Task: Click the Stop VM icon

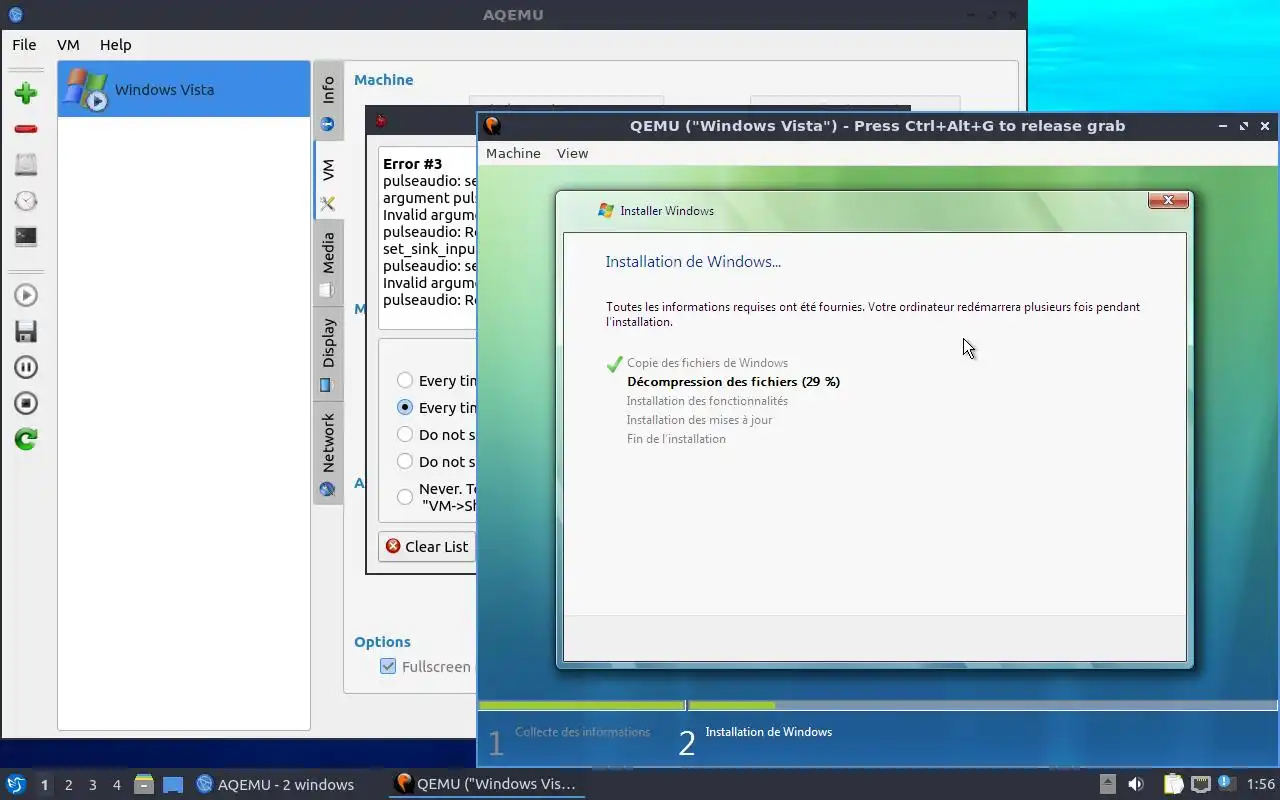Action: coord(26,403)
